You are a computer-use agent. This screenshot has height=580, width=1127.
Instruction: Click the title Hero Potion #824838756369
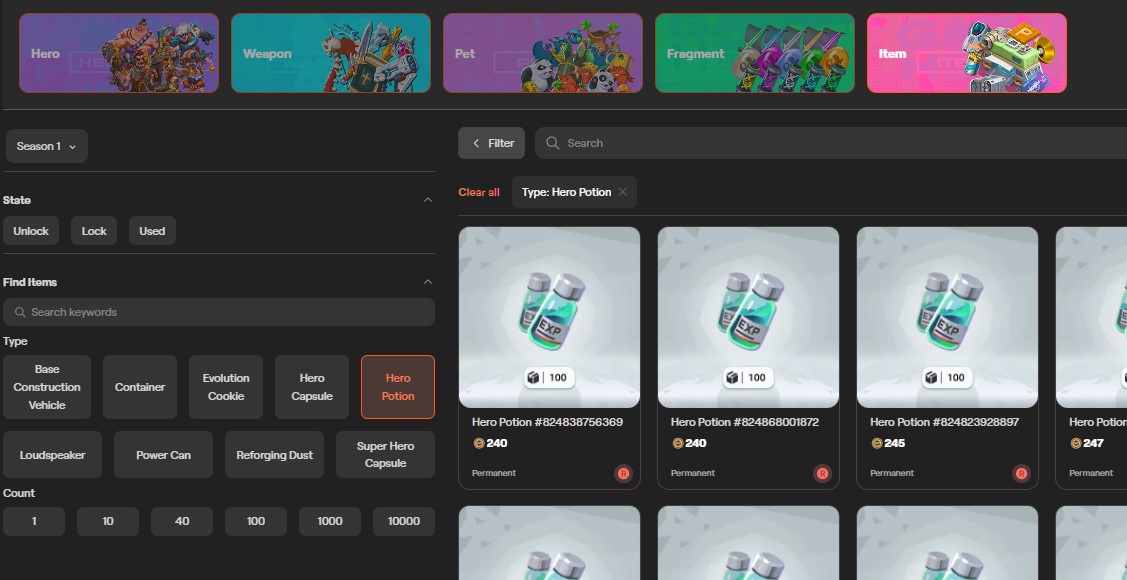pos(548,422)
